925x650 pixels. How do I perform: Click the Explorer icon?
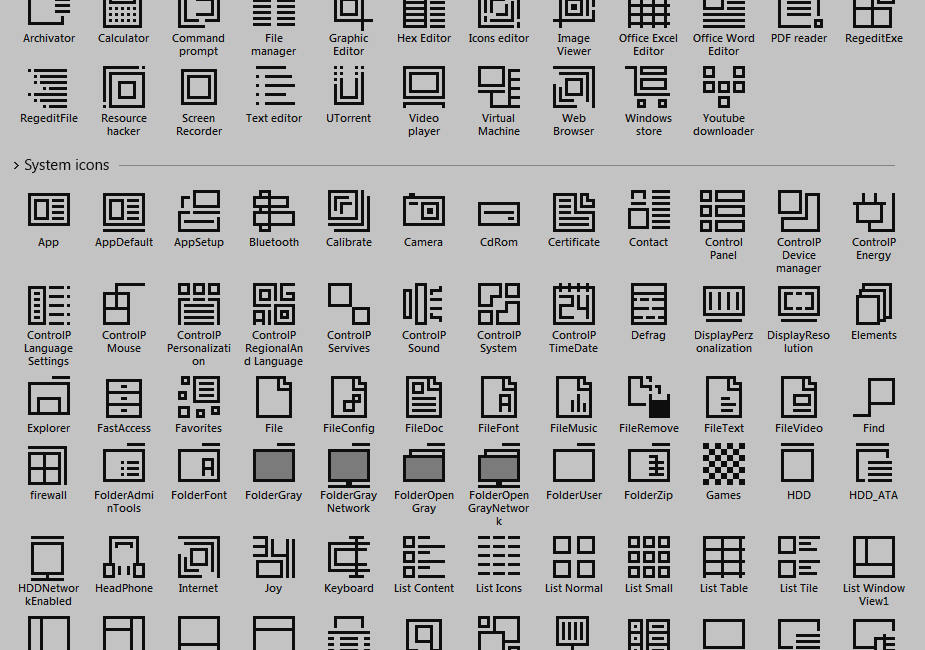click(x=49, y=396)
